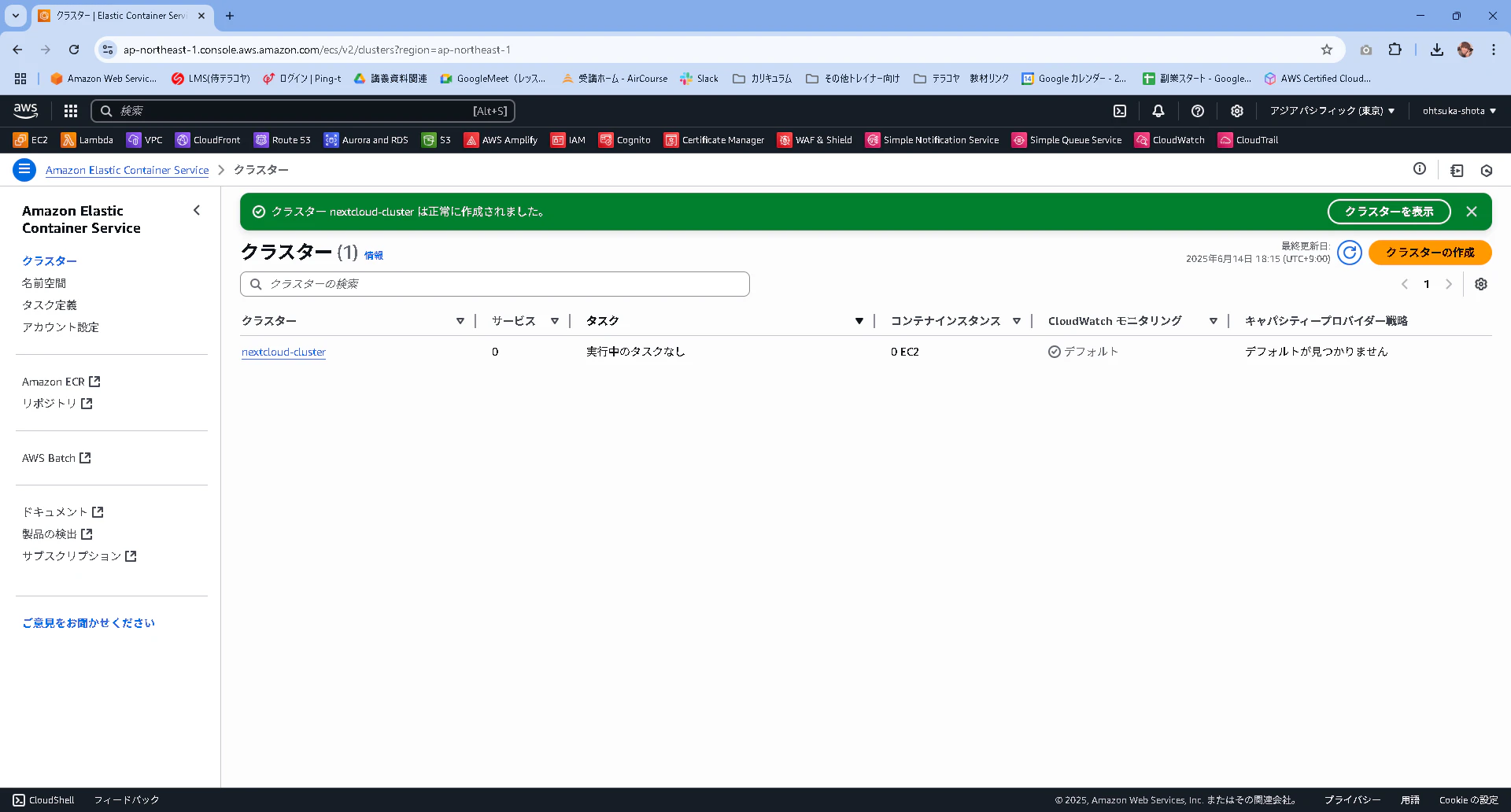This screenshot has height=812, width=1511.
Task: Open the info panel icon near breadcrumb
Action: [1420, 168]
